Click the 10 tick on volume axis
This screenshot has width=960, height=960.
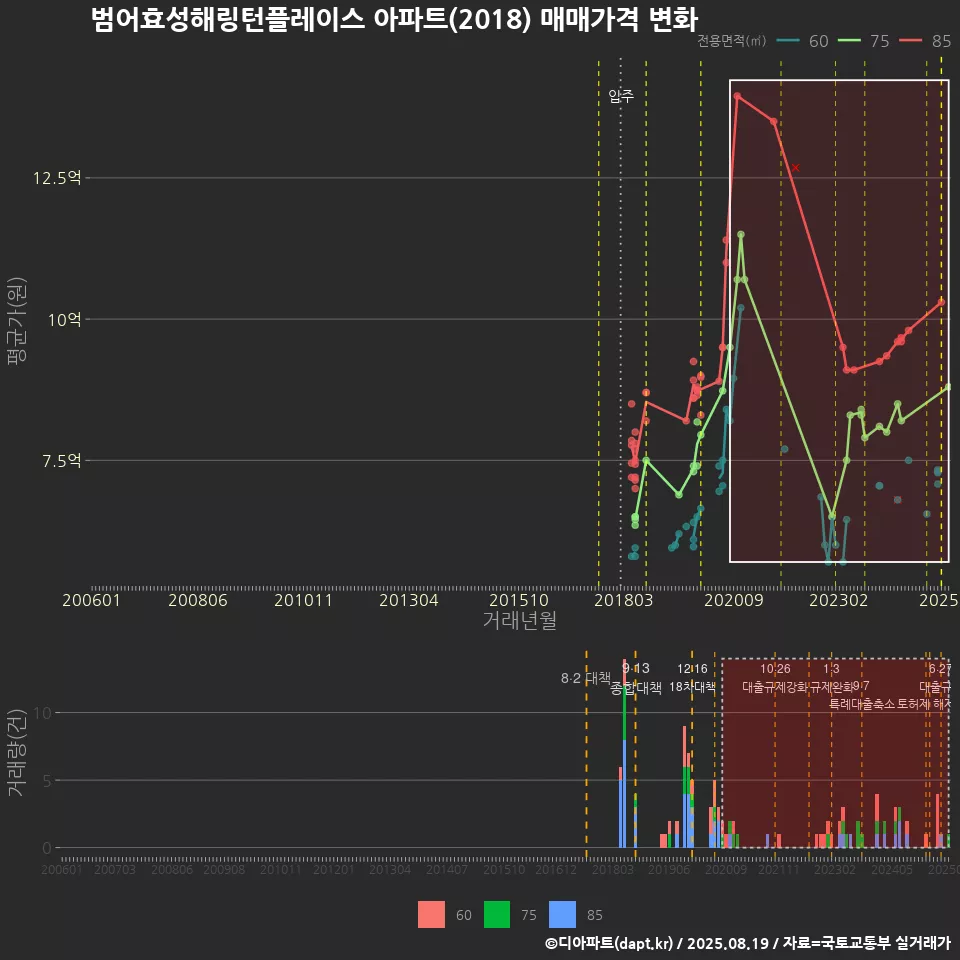click(x=43, y=713)
